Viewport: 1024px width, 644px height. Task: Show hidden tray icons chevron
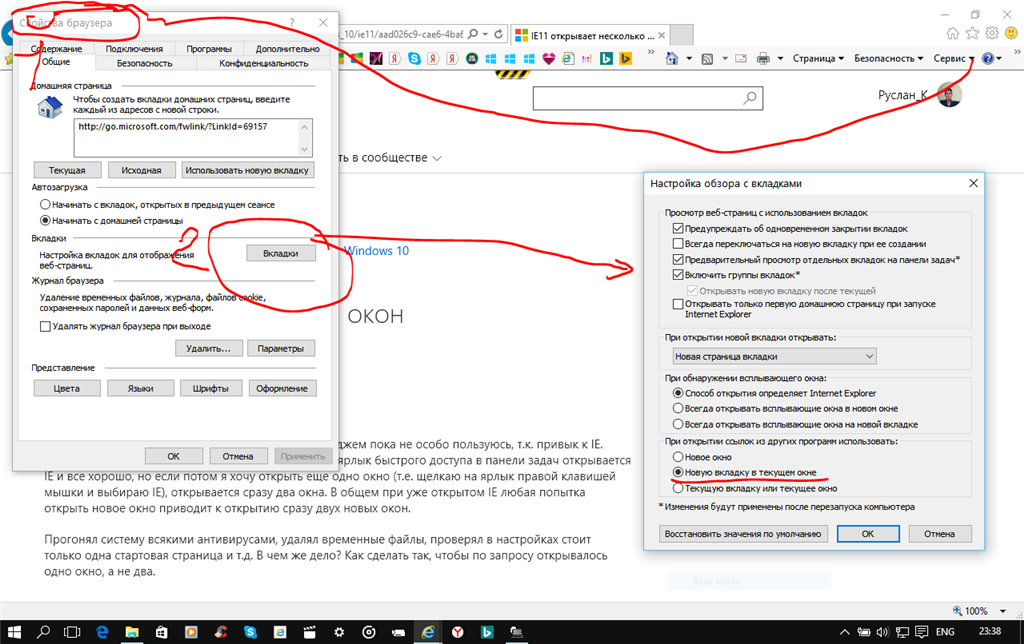pos(844,632)
